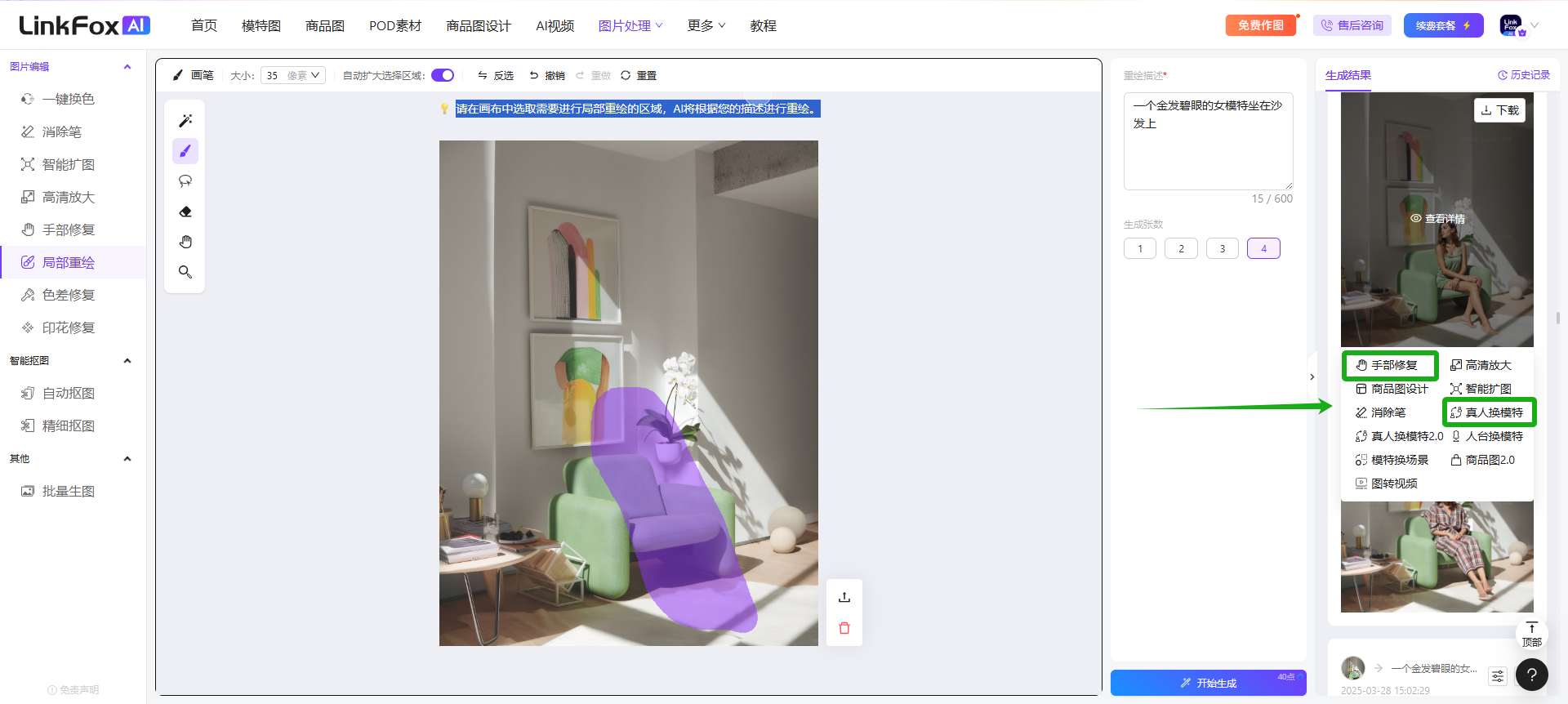Click the 下载 download button on result
This screenshot has width=1568, height=704.
click(1499, 110)
